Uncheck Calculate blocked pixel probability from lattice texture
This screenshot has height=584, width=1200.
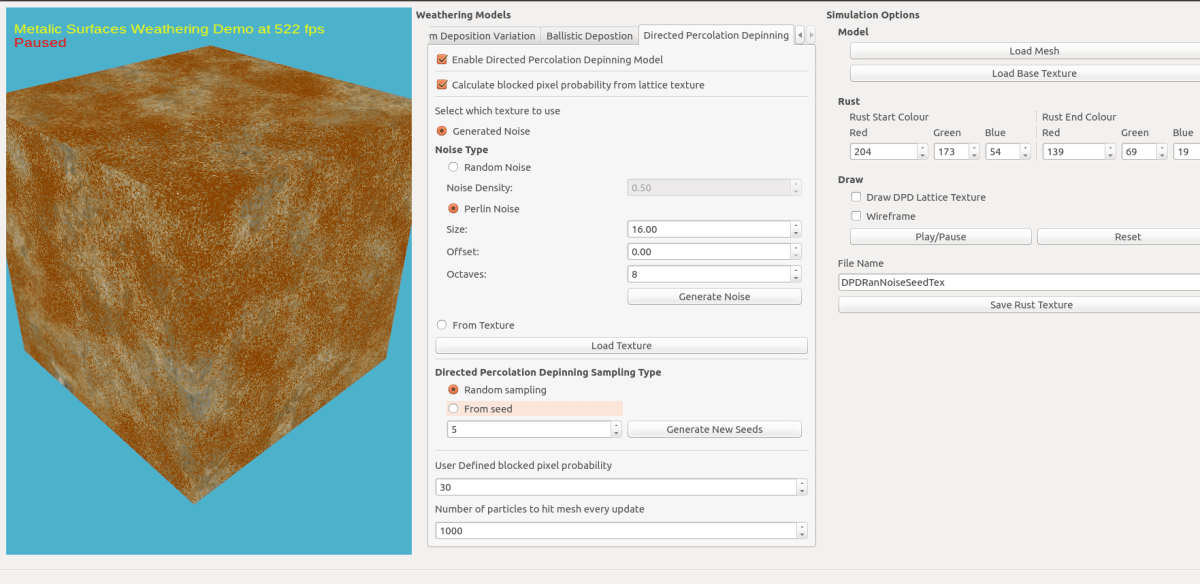point(442,85)
